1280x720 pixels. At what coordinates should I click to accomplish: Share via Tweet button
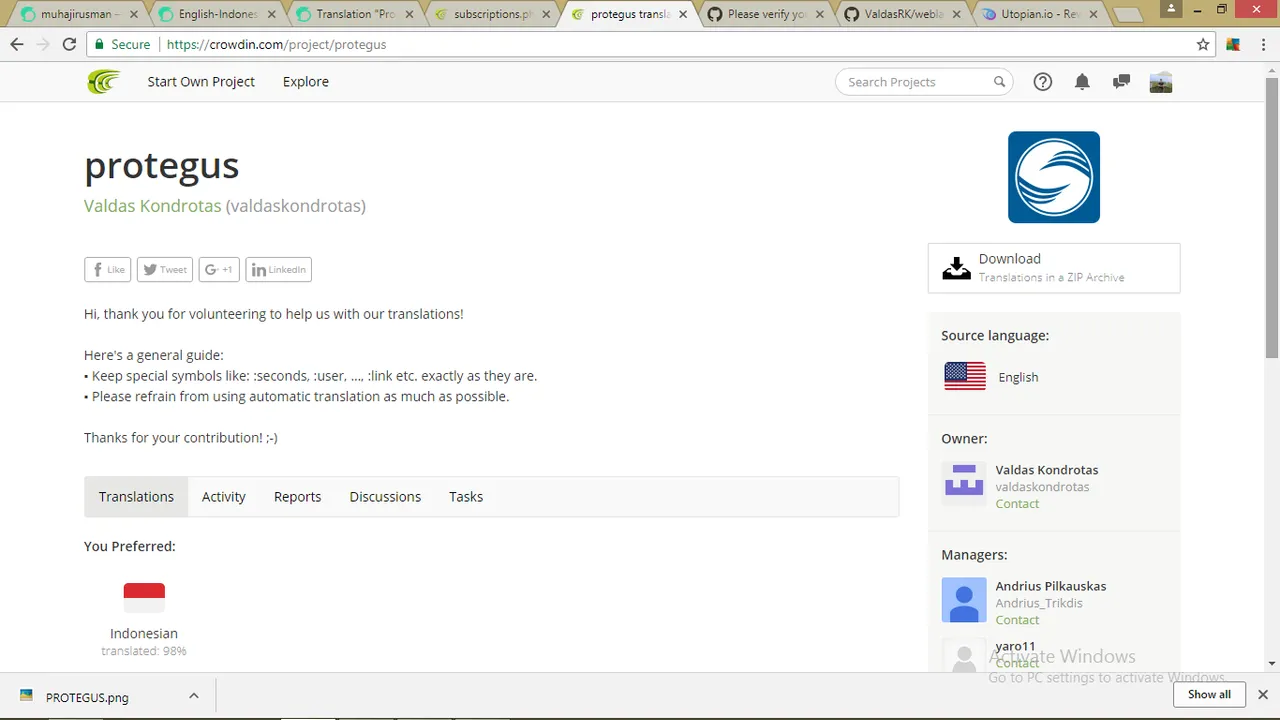point(164,269)
